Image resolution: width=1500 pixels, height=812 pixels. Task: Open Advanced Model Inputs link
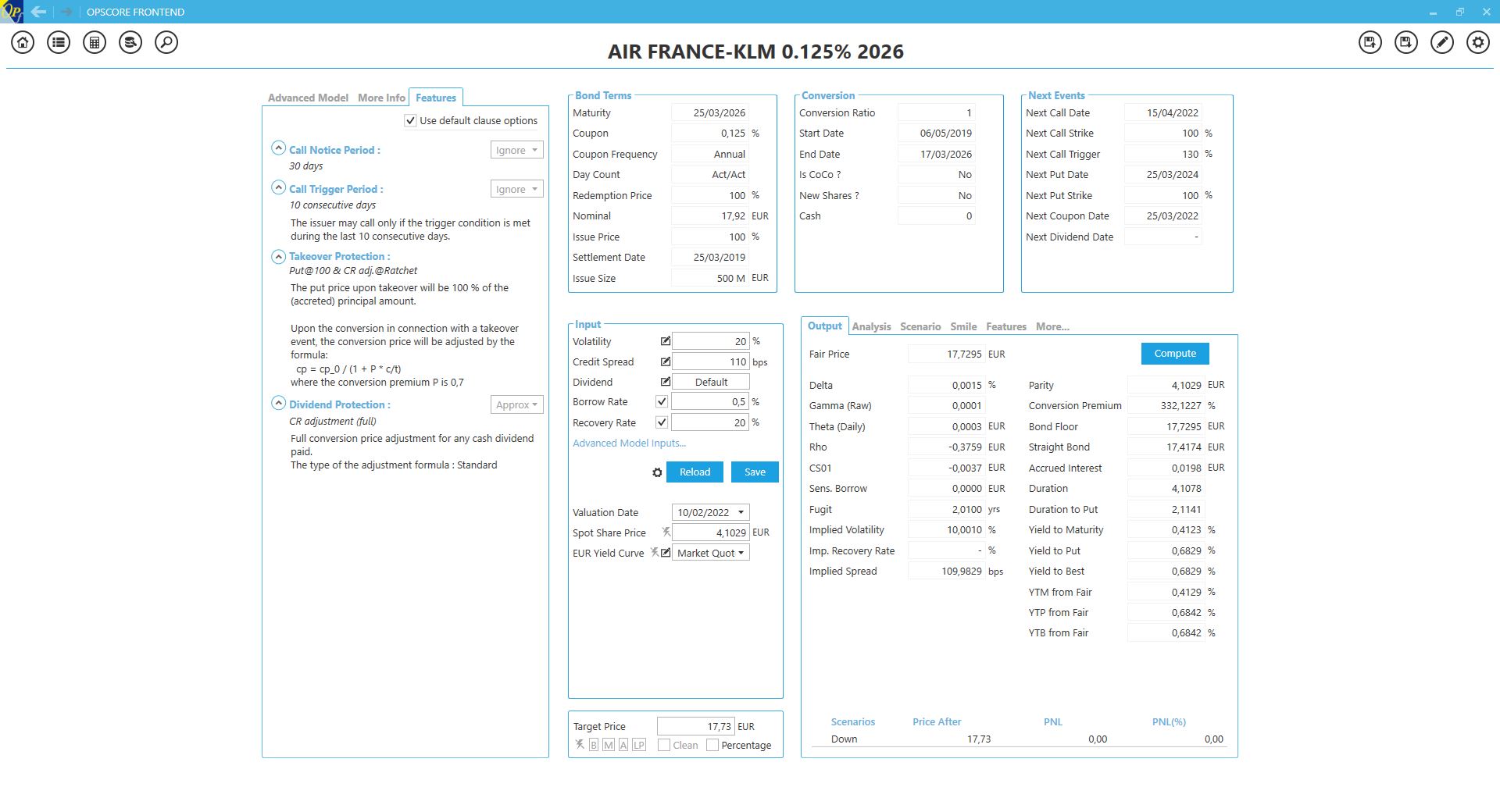629,443
